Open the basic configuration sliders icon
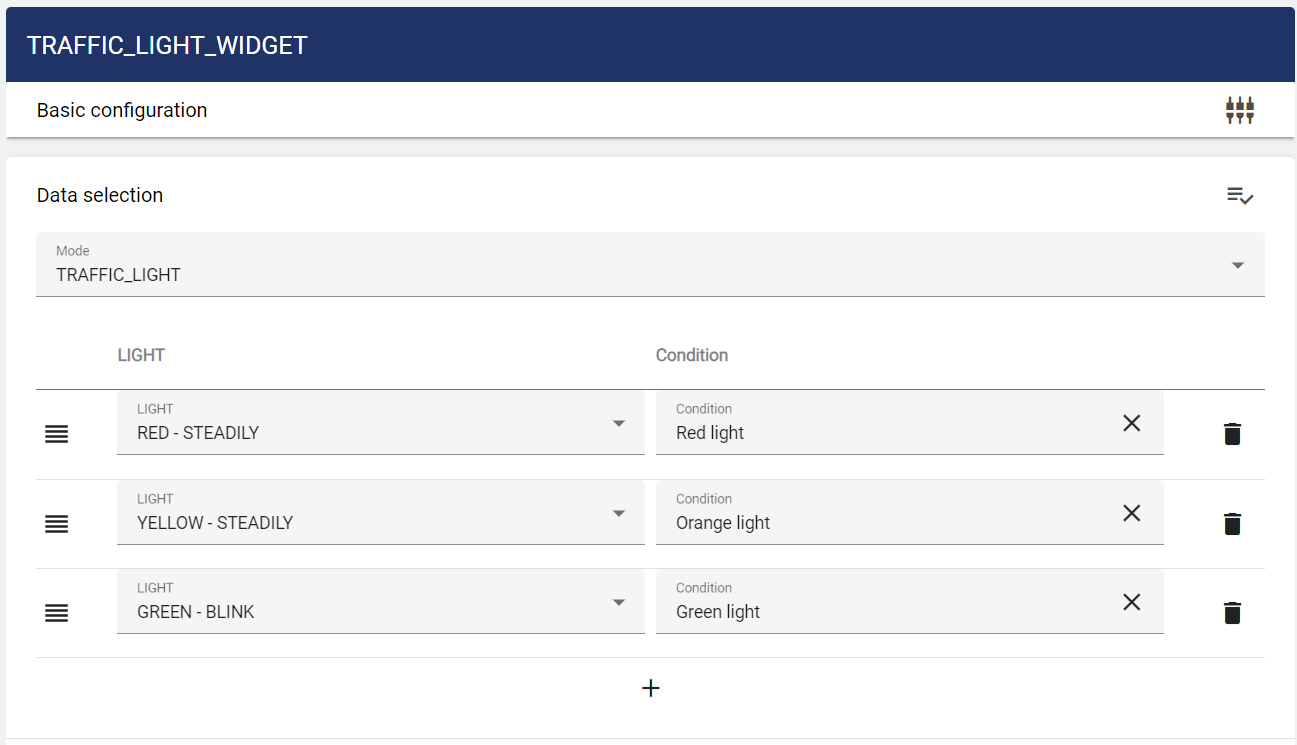1297x745 pixels. pyautogui.click(x=1240, y=110)
